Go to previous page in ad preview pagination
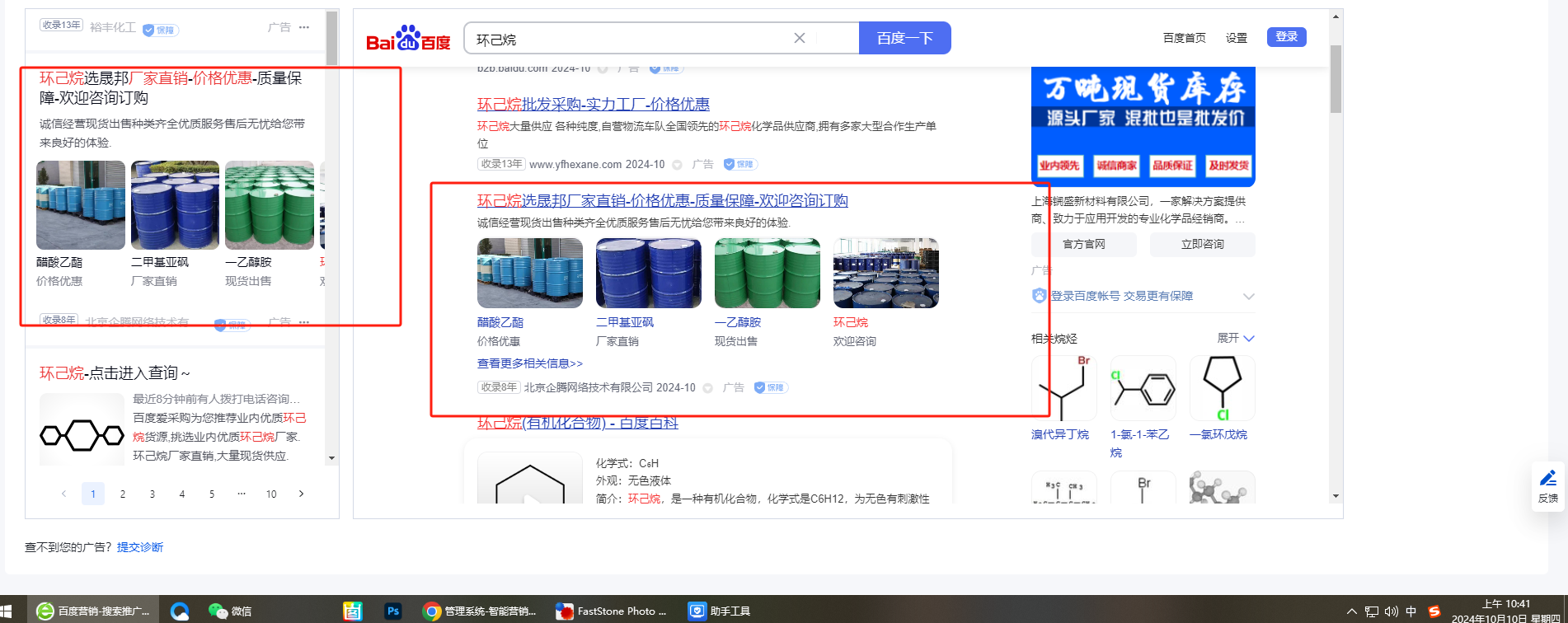The width and height of the screenshot is (1568, 623). tap(63, 494)
